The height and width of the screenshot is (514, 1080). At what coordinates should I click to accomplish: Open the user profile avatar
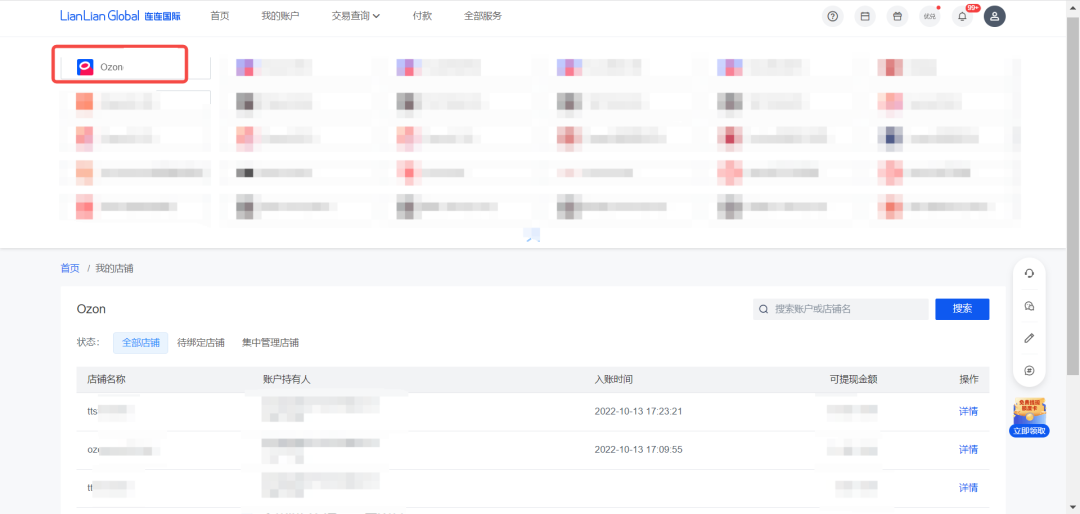coord(994,16)
